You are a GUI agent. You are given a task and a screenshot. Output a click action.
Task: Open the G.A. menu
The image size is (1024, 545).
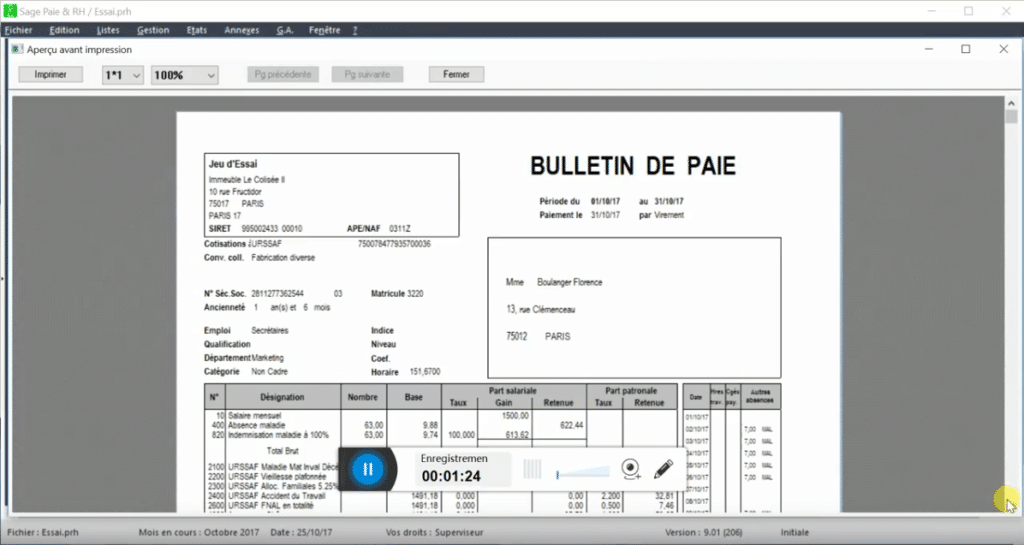coord(285,30)
